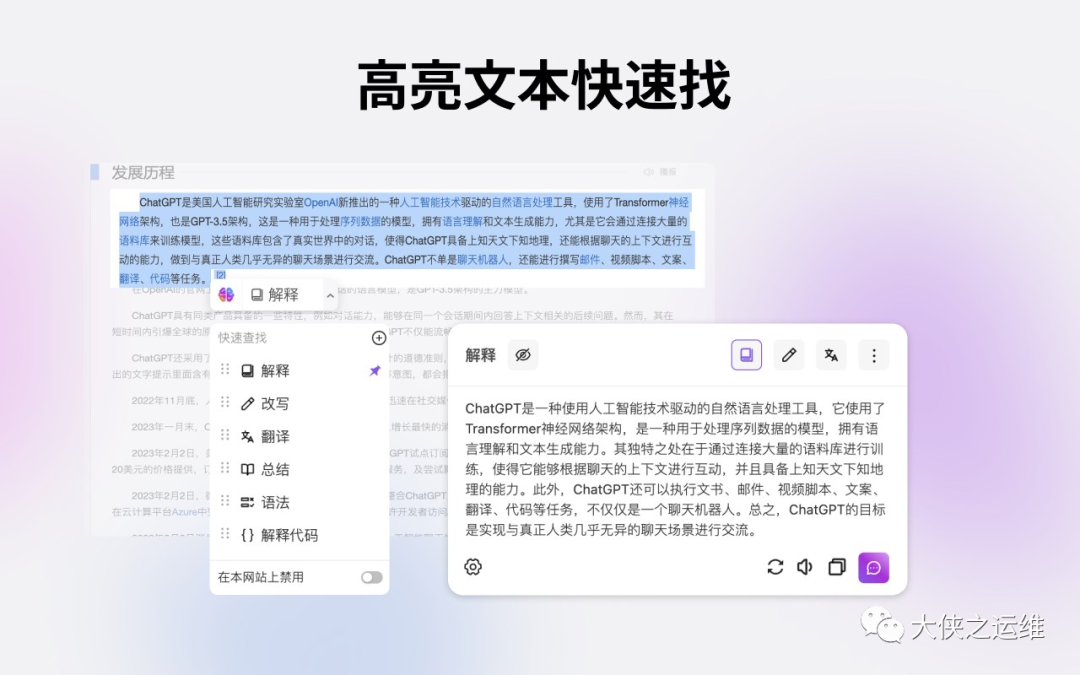This screenshot has height=675, width=1080.
Task: Open the 人工智能技术 link
Action: [430, 202]
